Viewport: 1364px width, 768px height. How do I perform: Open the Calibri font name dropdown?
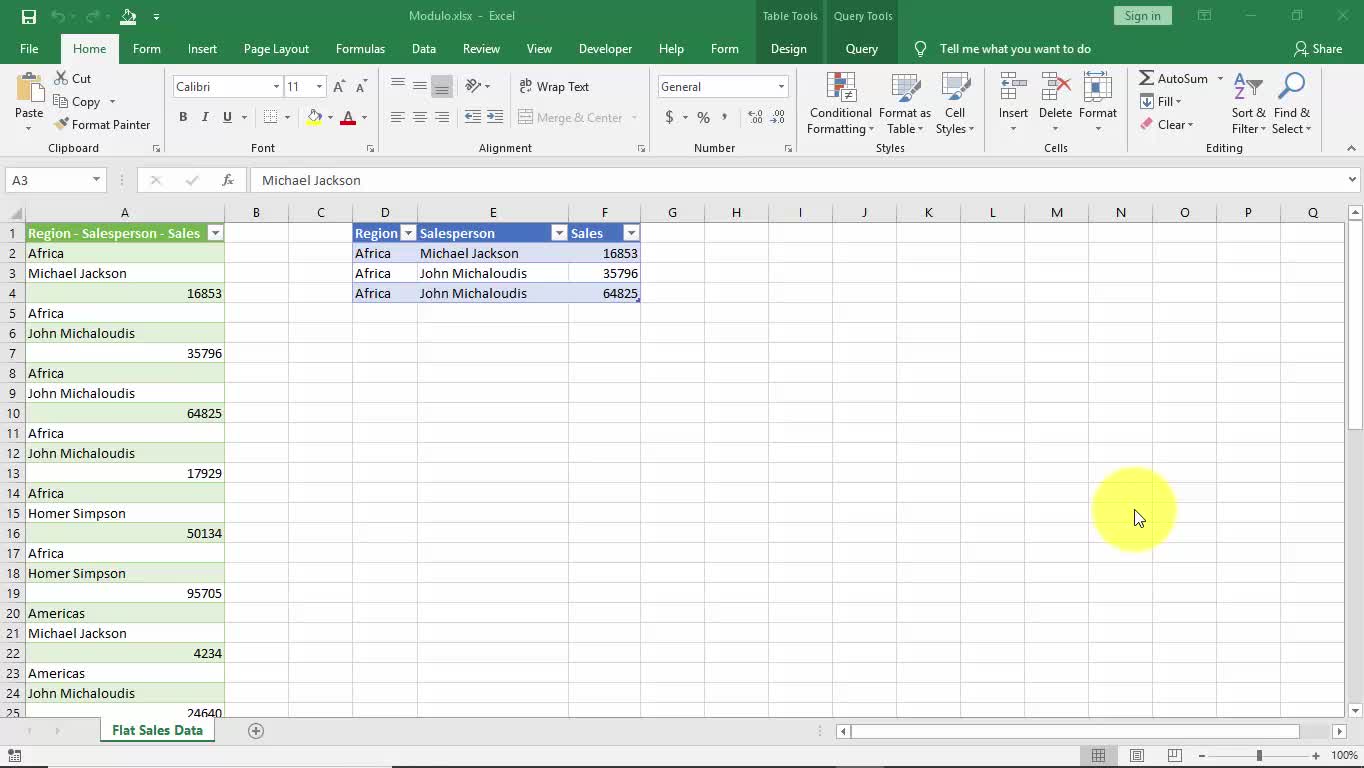pyautogui.click(x=276, y=87)
